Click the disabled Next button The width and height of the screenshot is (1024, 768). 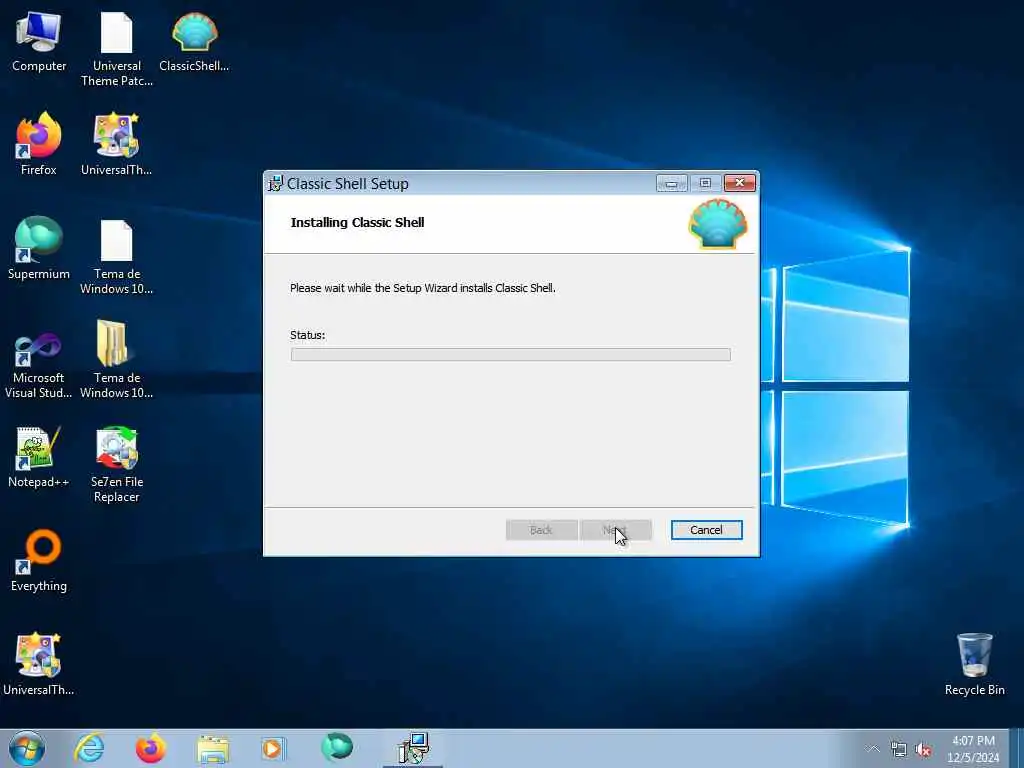(616, 530)
